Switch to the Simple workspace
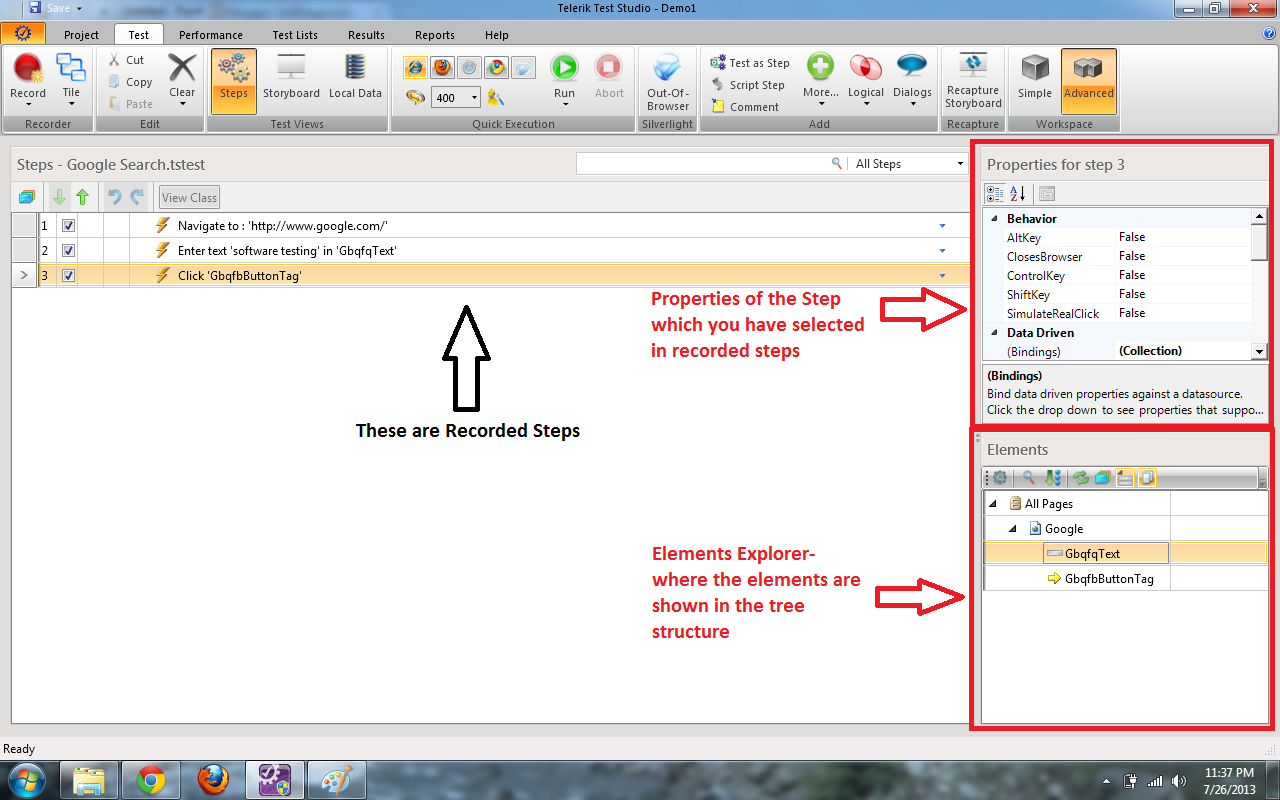Image resolution: width=1280 pixels, height=800 pixels. click(x=1035, y=76)
